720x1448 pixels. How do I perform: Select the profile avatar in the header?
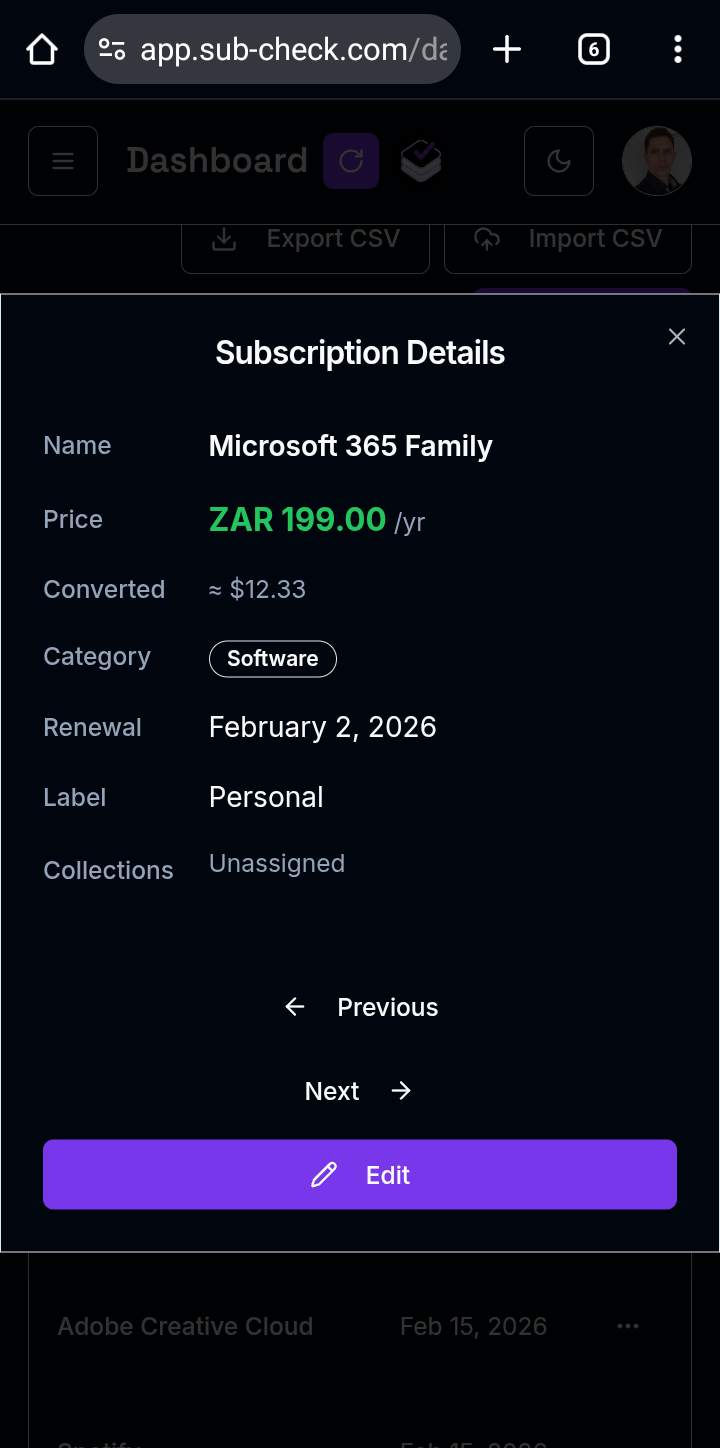click(x=657, y=161)
